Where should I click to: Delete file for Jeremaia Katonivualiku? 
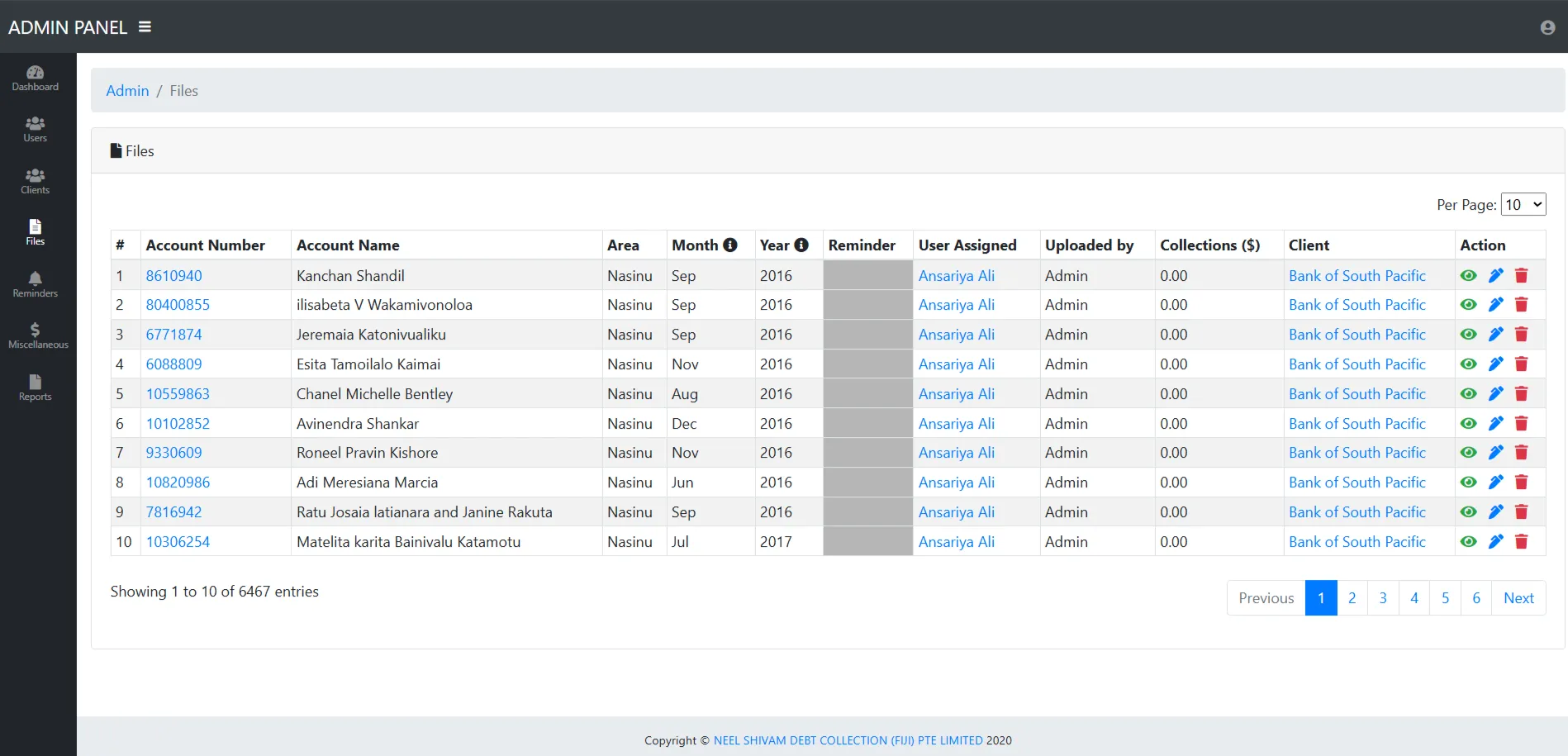point(1522,335)
